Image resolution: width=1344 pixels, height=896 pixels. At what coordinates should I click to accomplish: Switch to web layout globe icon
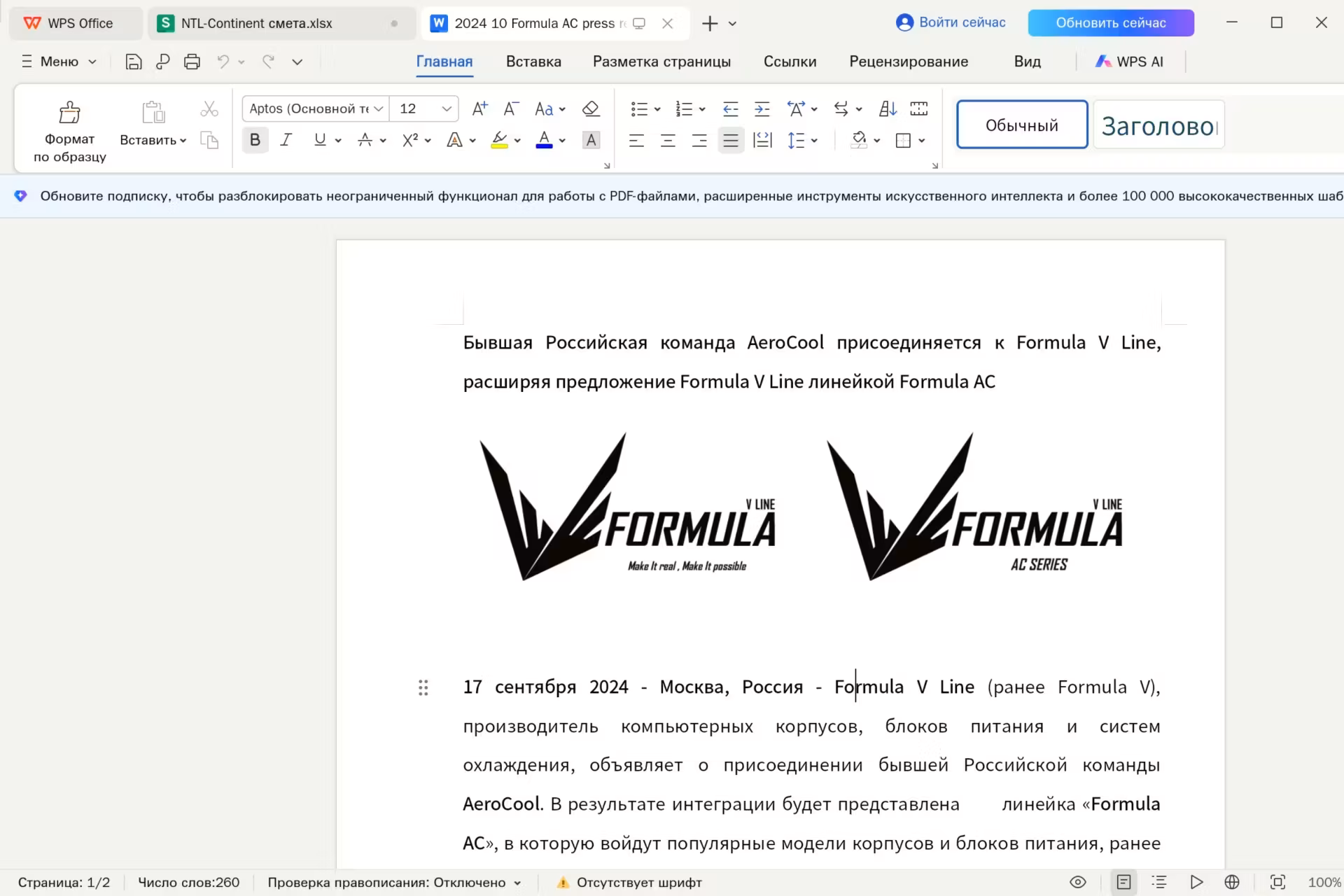(x=1232, y=882)
